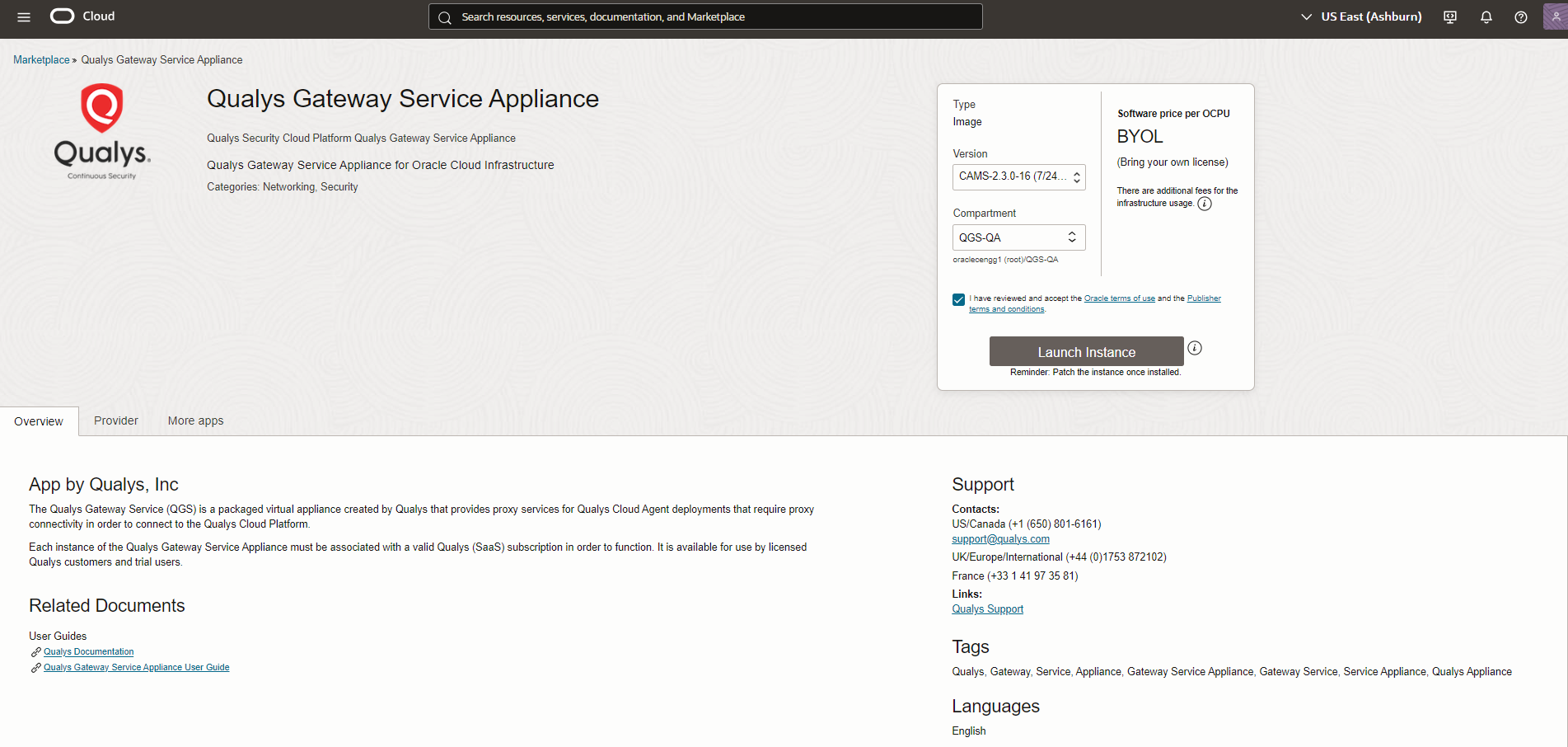Switch to the More apps tab
The image size is (1568, 747).
(195, 420)
